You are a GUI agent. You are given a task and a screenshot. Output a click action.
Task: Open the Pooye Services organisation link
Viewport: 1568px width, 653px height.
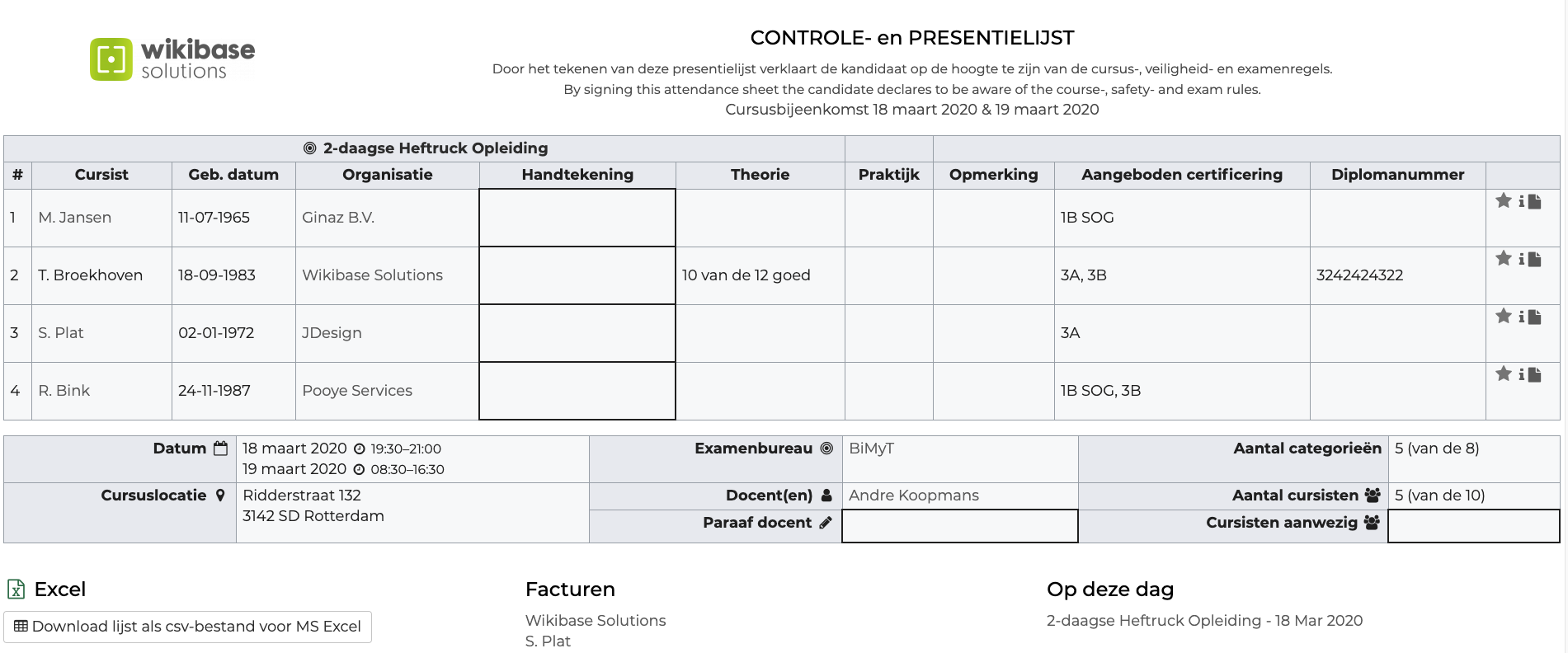[357, 391]
